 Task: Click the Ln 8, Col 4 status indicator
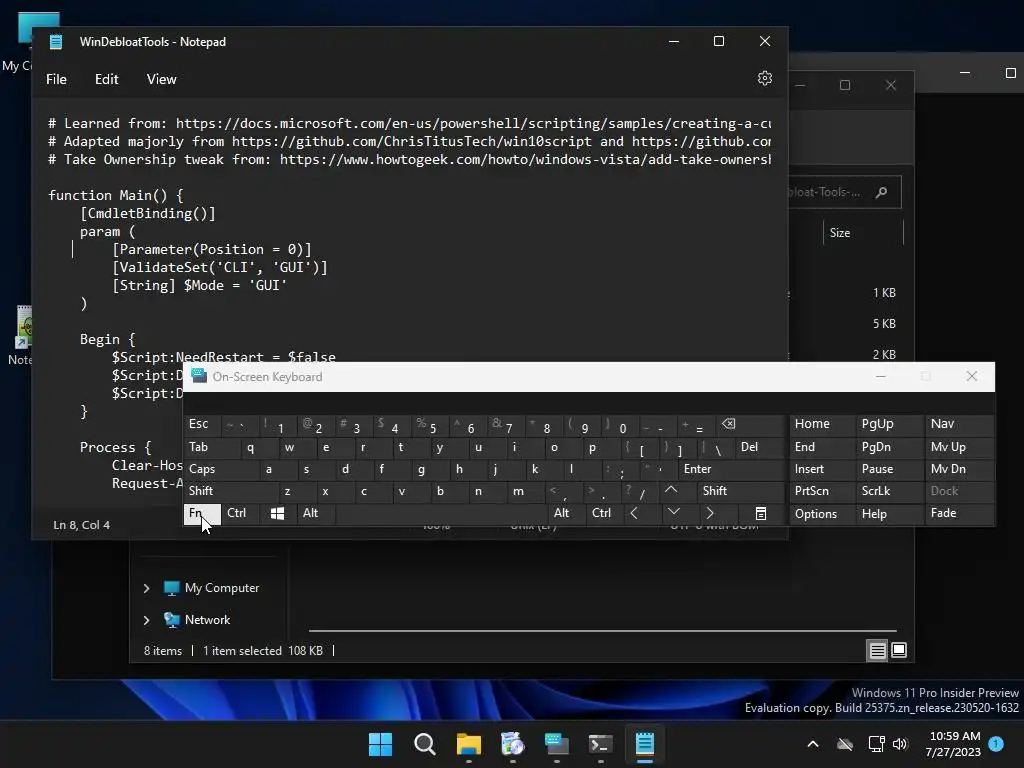tap(82, 525)
